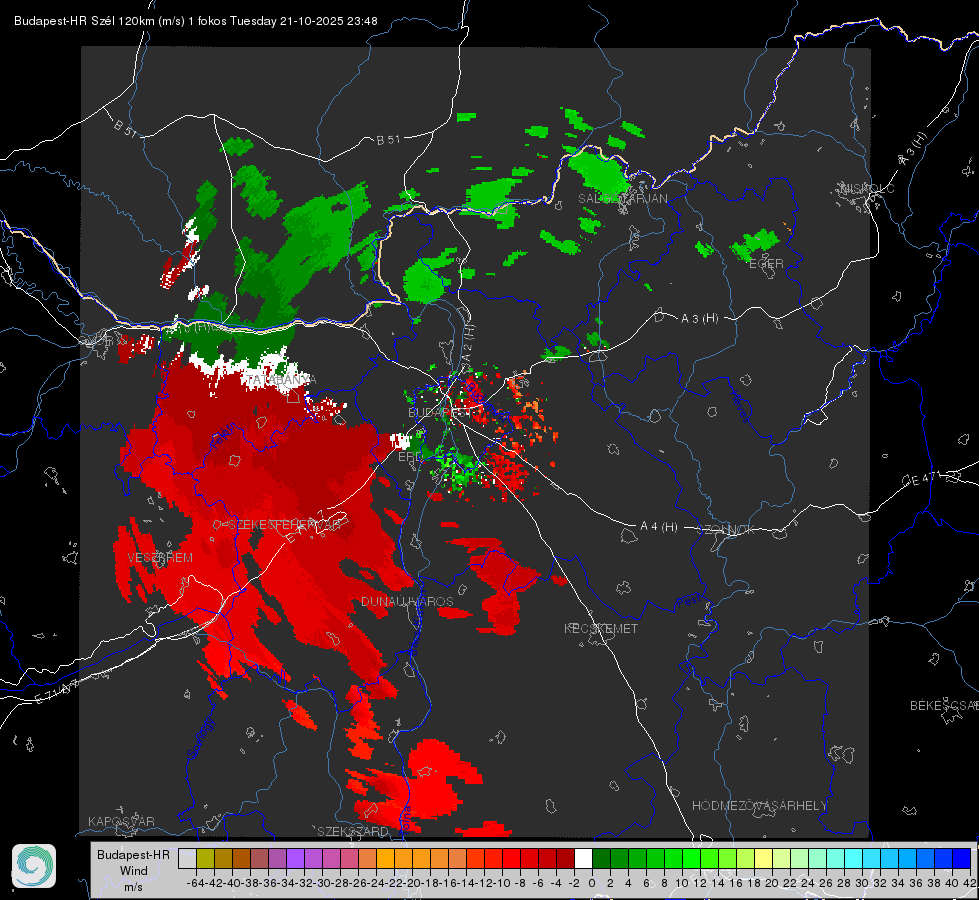
Task: Pick the darkest blue swatch between 40 and 42
Action: pyautogui.click(x=962, y=858)
